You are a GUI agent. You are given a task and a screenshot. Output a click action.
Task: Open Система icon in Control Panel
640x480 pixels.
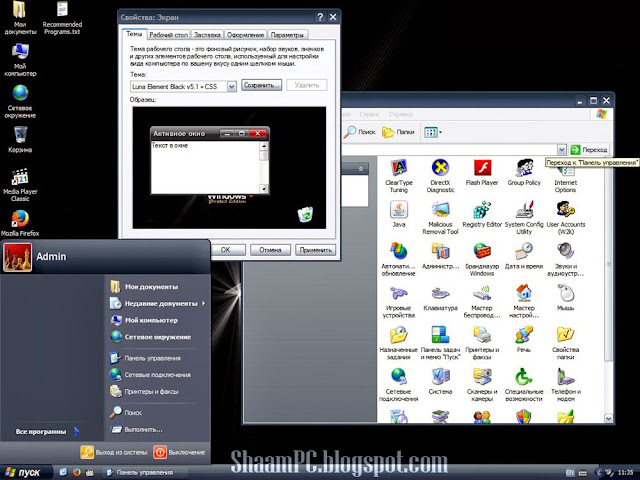tap(440, 382)
